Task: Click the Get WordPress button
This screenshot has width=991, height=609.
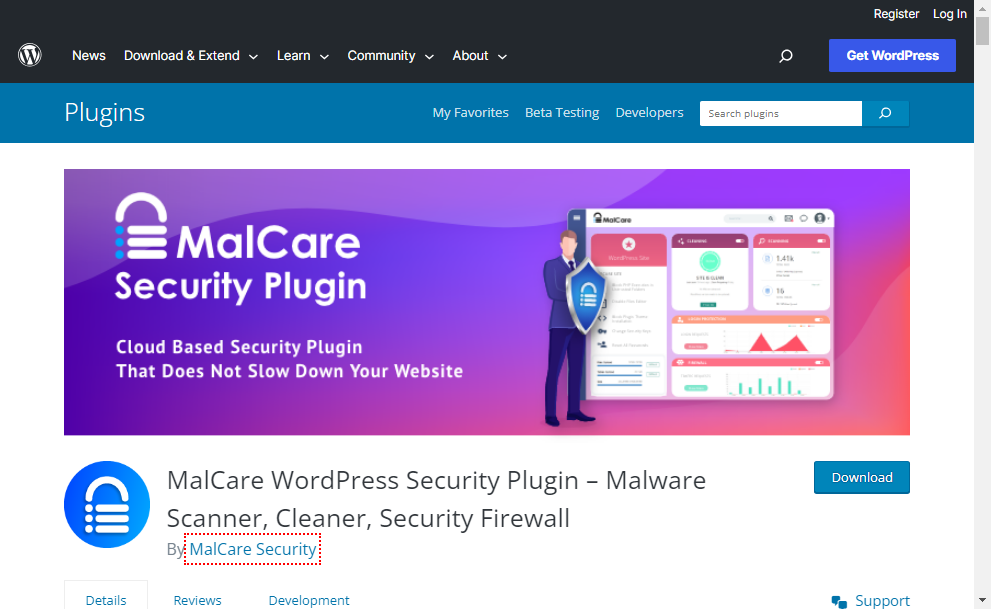Action: pos(892,56)
